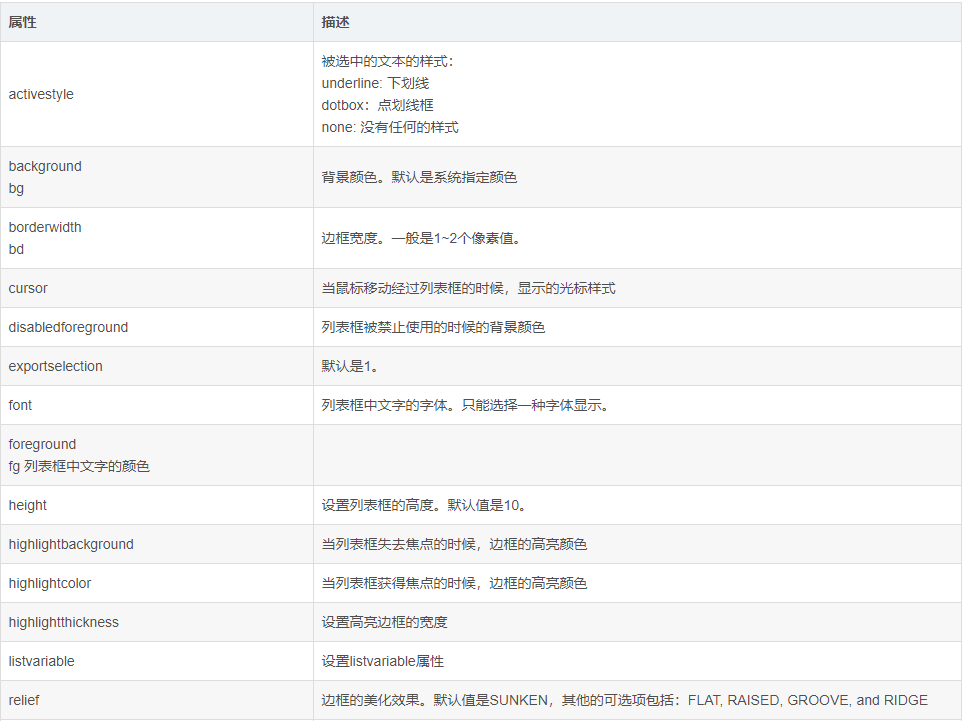Select the background property name
The image size is (964, 721).
(x=45, y=166)
